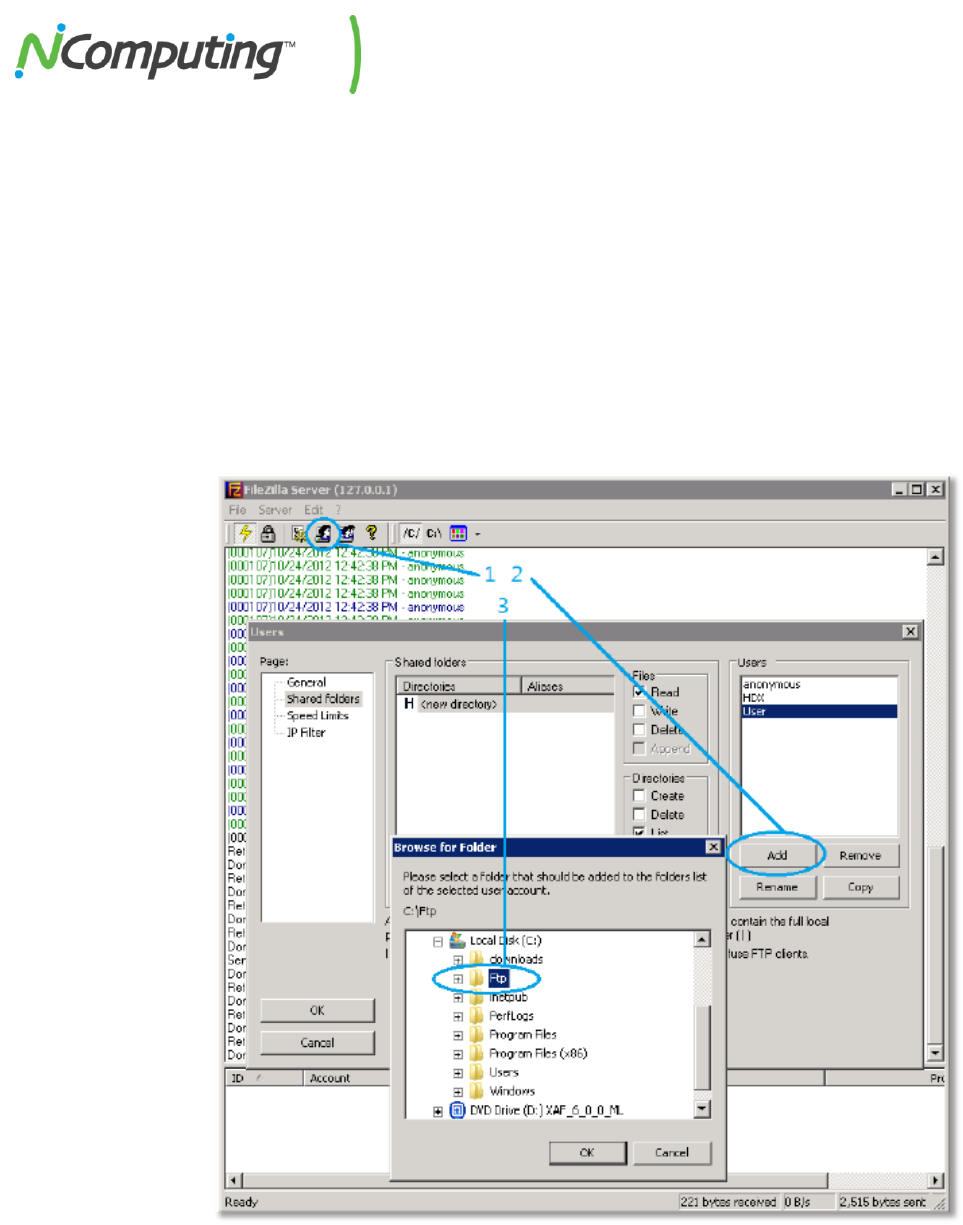Expand the DVD Drive (D:) node
The width and height of the screenshot is (963, 1225).
coord(437,1111)
